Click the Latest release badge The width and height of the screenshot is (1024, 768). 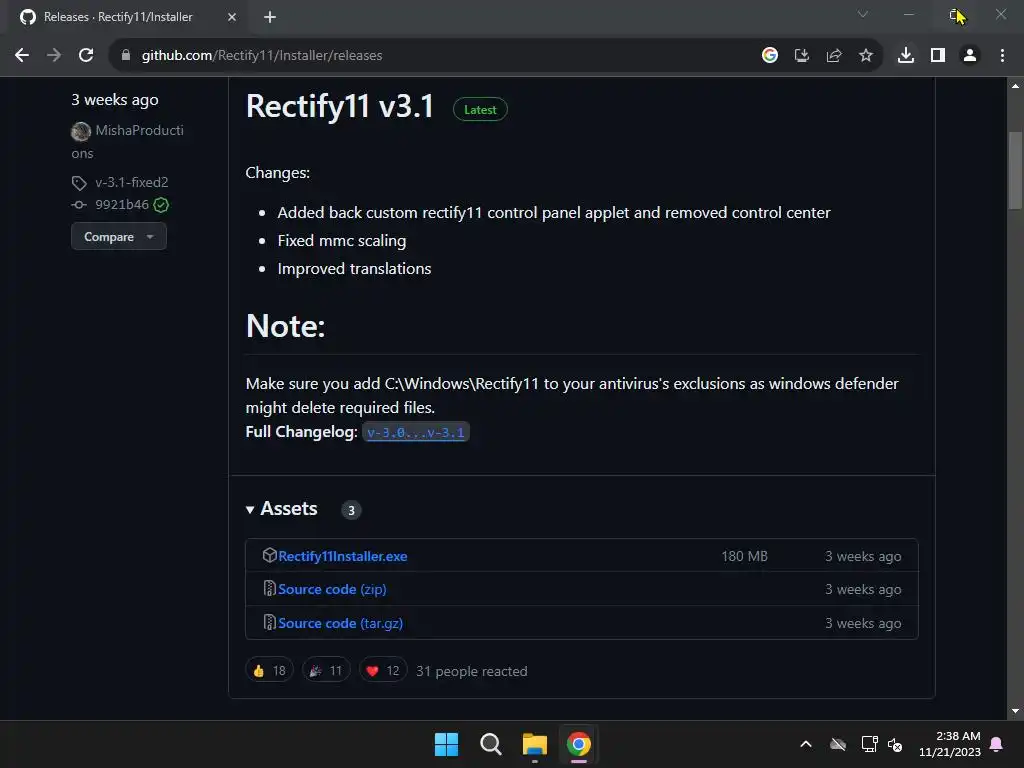[x=480, y=110]
